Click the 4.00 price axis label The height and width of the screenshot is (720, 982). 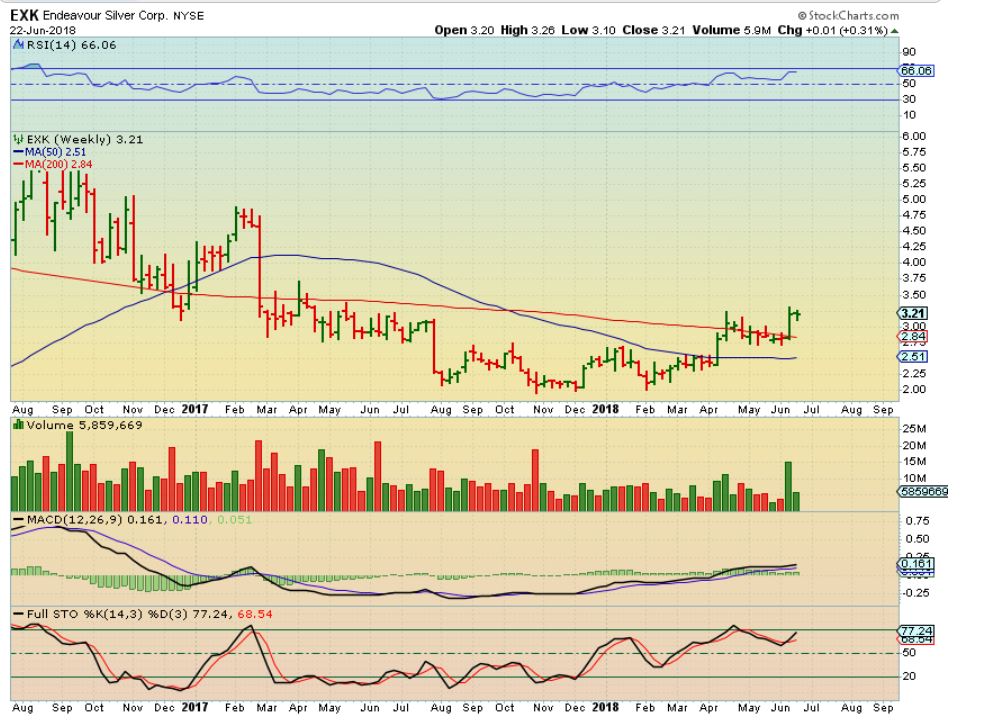click(x=914, y=262)
